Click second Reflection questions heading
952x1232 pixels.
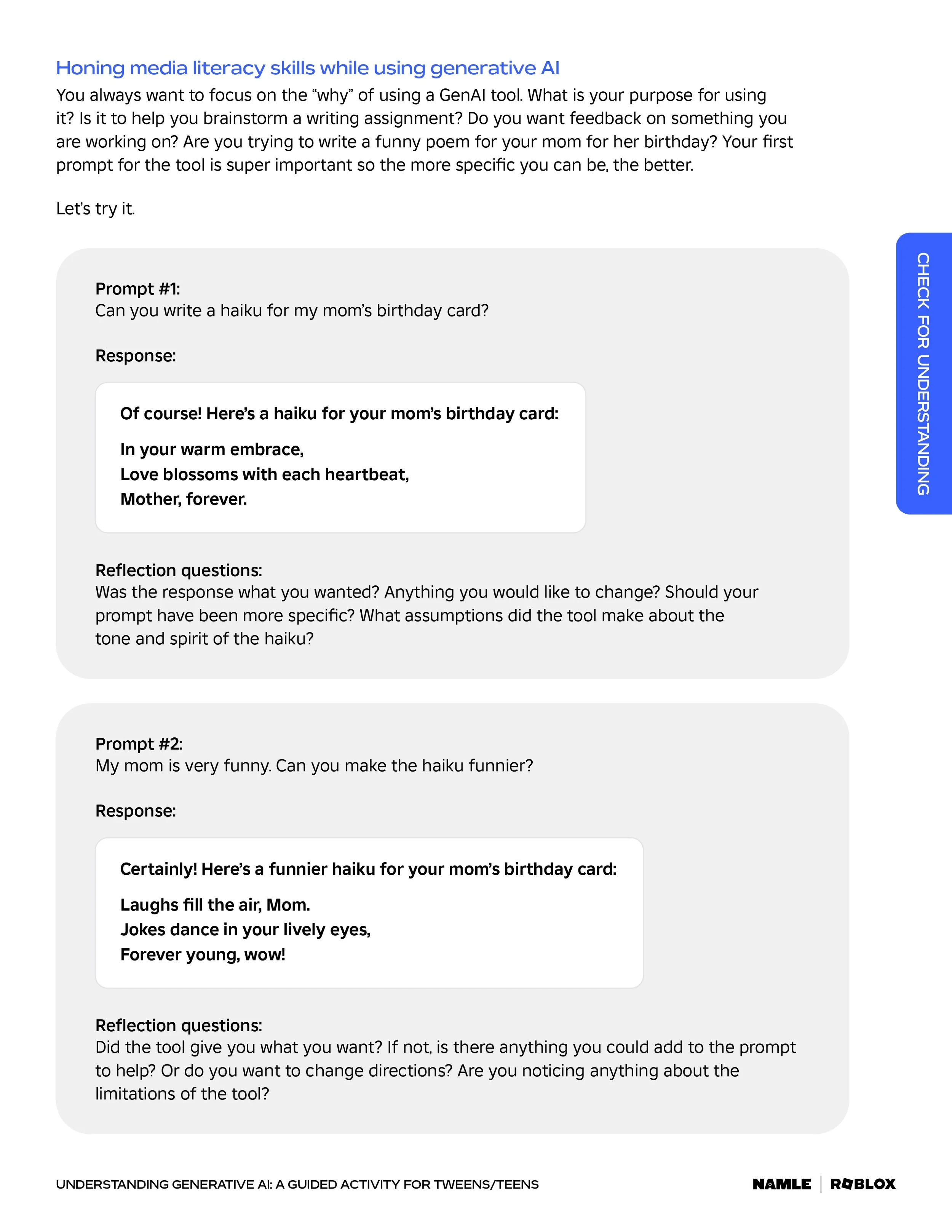(x=179, y=1026)
